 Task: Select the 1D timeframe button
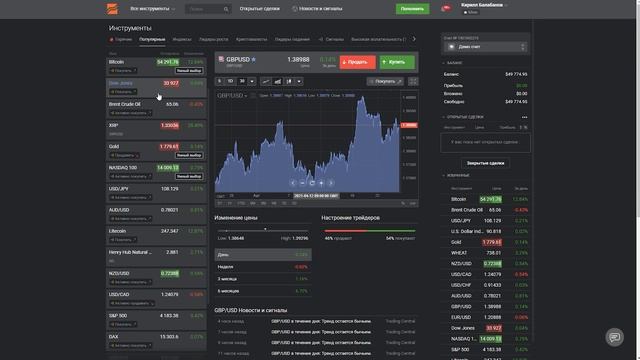tap(230, 81)
